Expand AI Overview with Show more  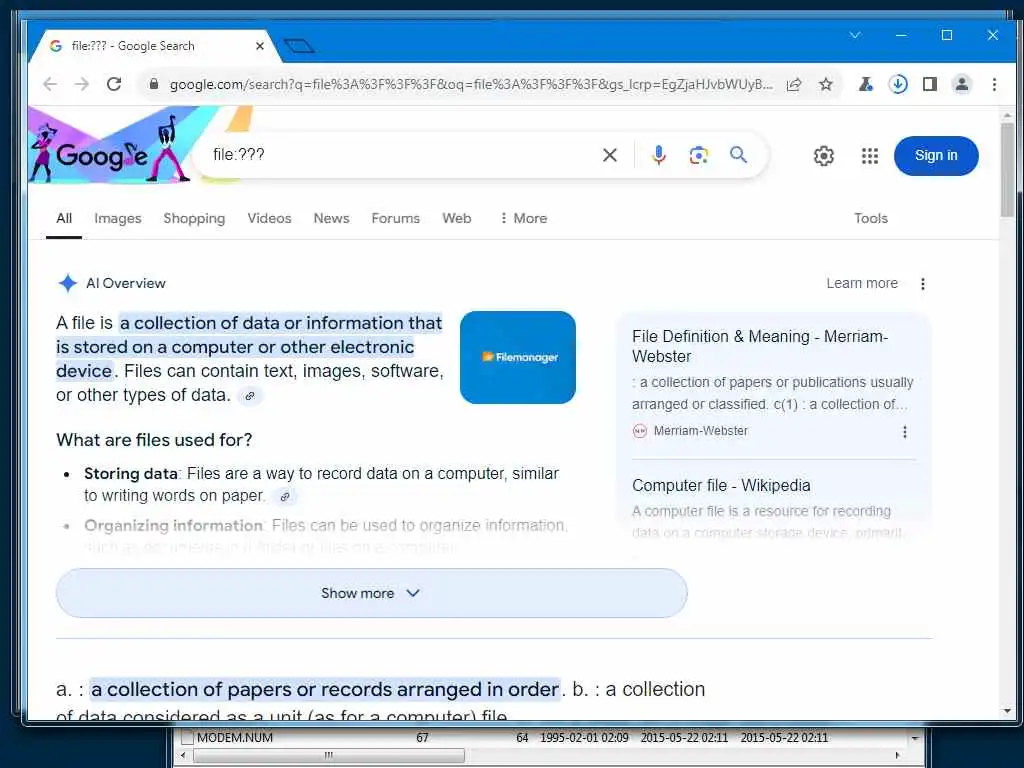tap(372, 593)
